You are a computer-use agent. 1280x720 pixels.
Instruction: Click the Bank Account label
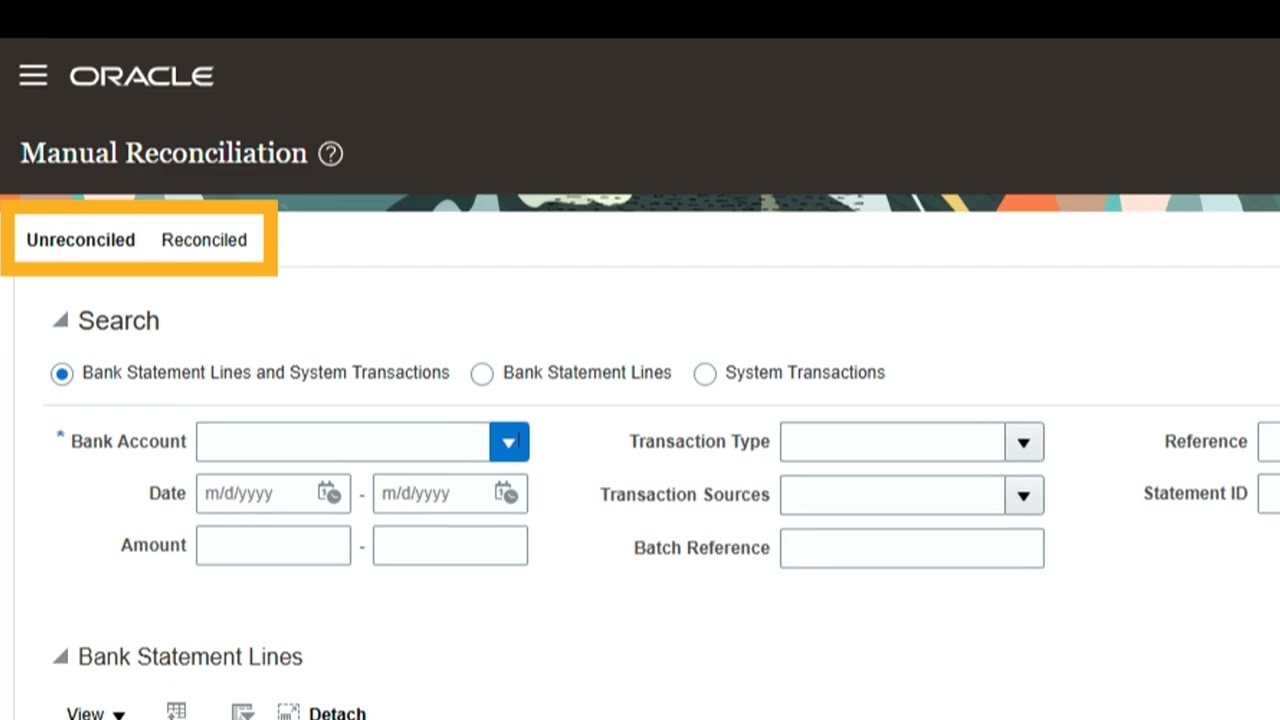point(128,441)
